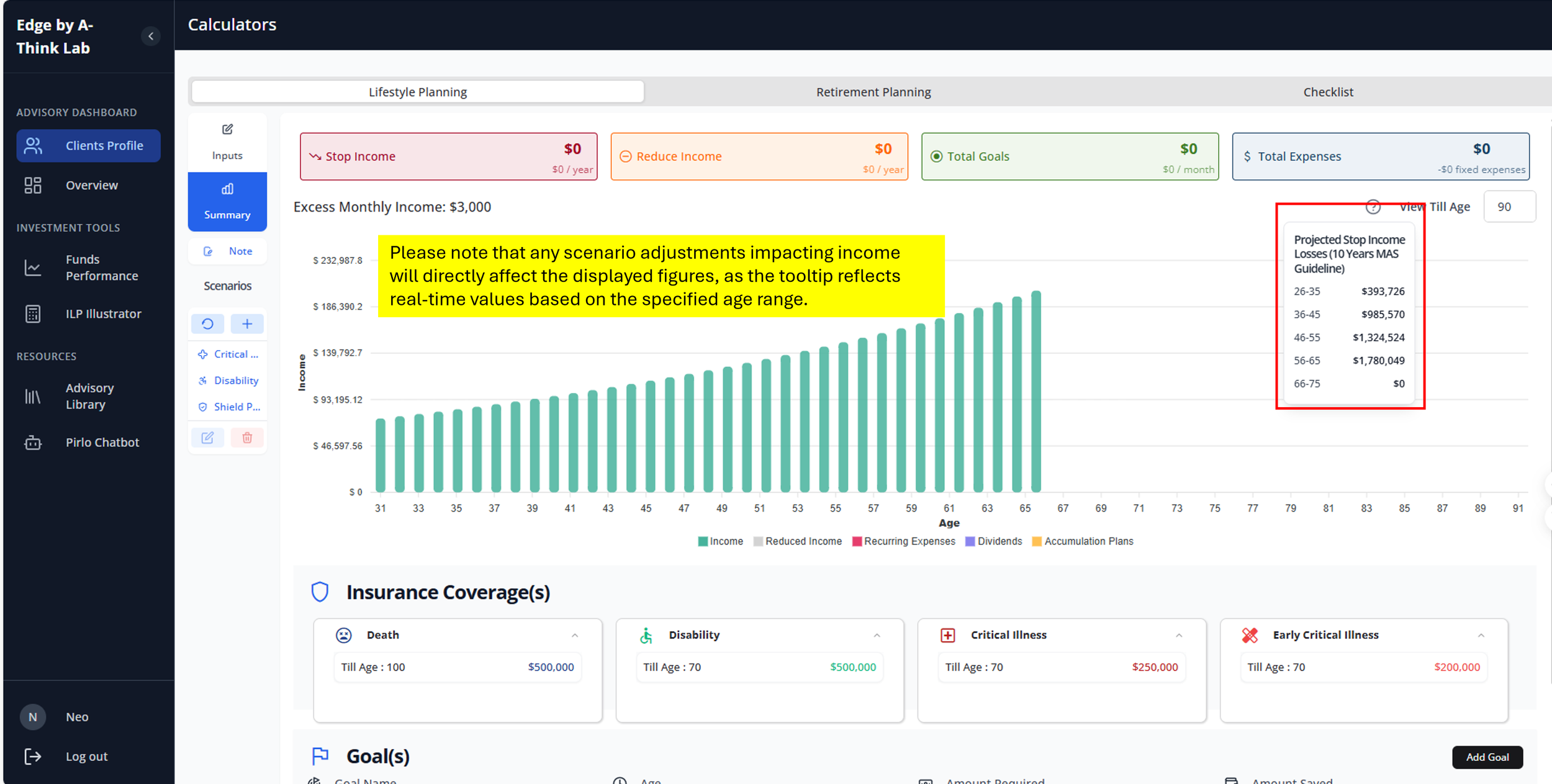Collapse the Disability coverage card
The image size is (1552, 784).
pos(877,635)
